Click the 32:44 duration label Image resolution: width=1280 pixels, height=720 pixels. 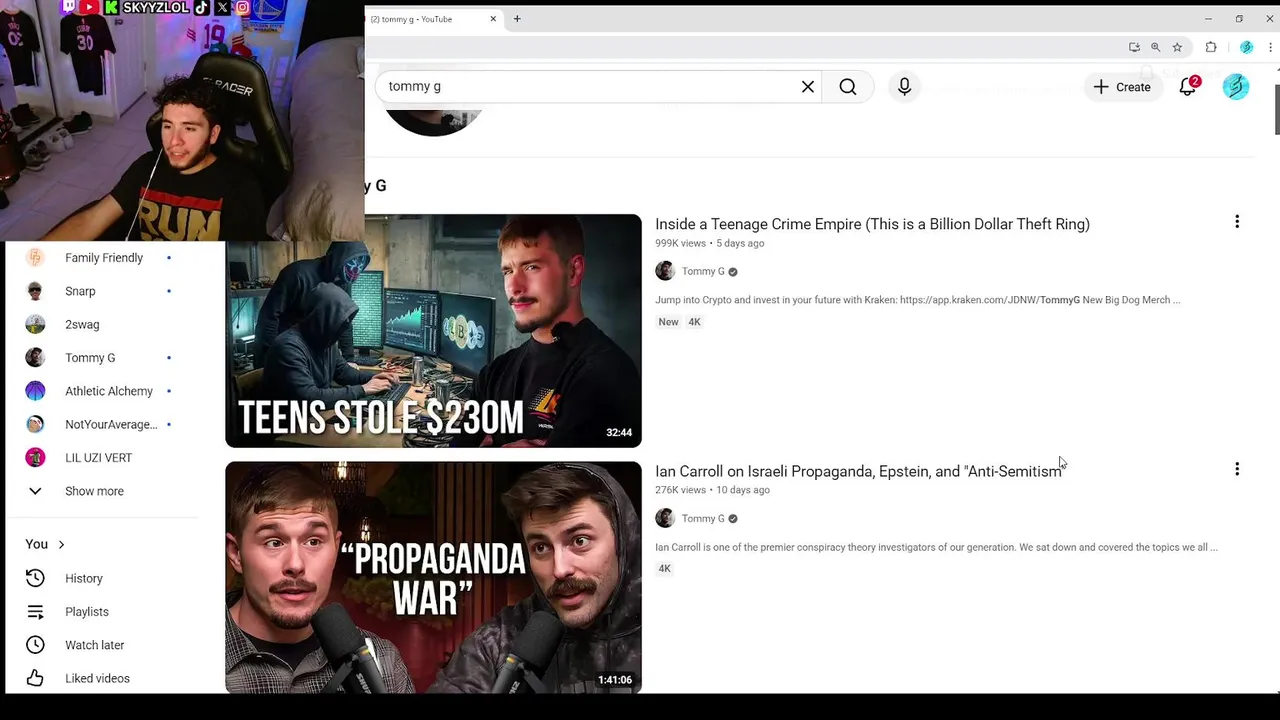pyautogui.click(x=619, y=433)
